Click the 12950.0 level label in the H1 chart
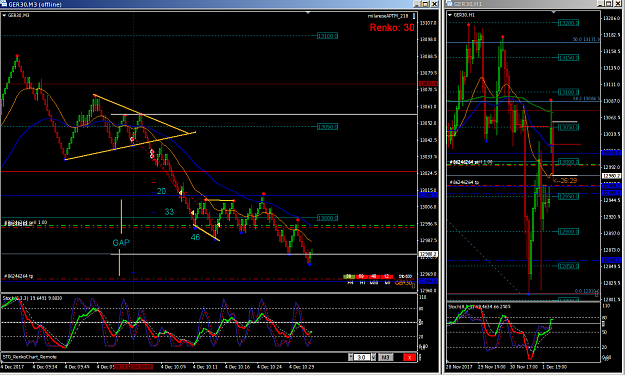 (568, 197)
